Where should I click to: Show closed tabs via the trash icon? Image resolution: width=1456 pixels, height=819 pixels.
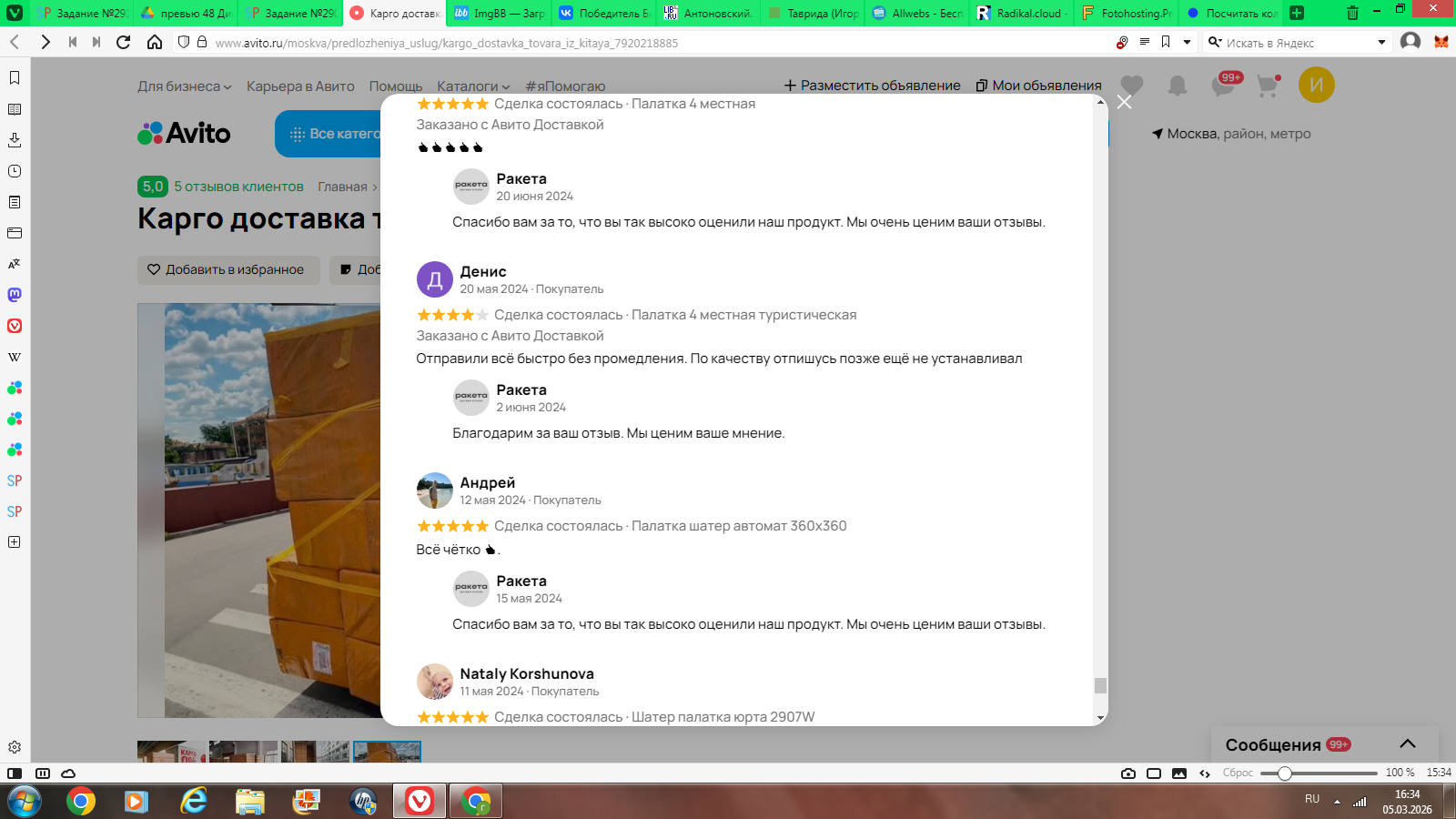coord(1352,13)
